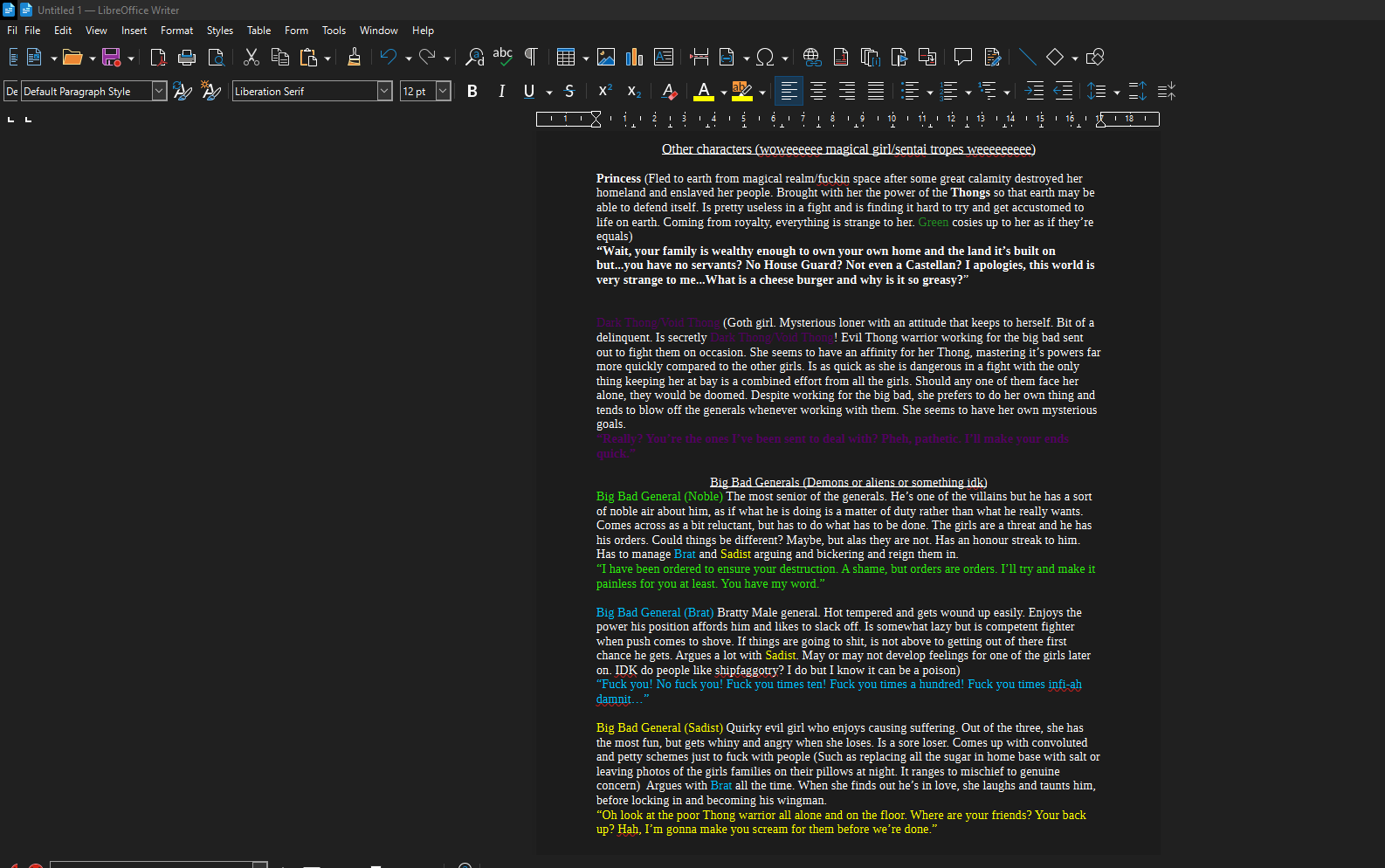
Task: Insert a chart
Action: coord(635,58)
